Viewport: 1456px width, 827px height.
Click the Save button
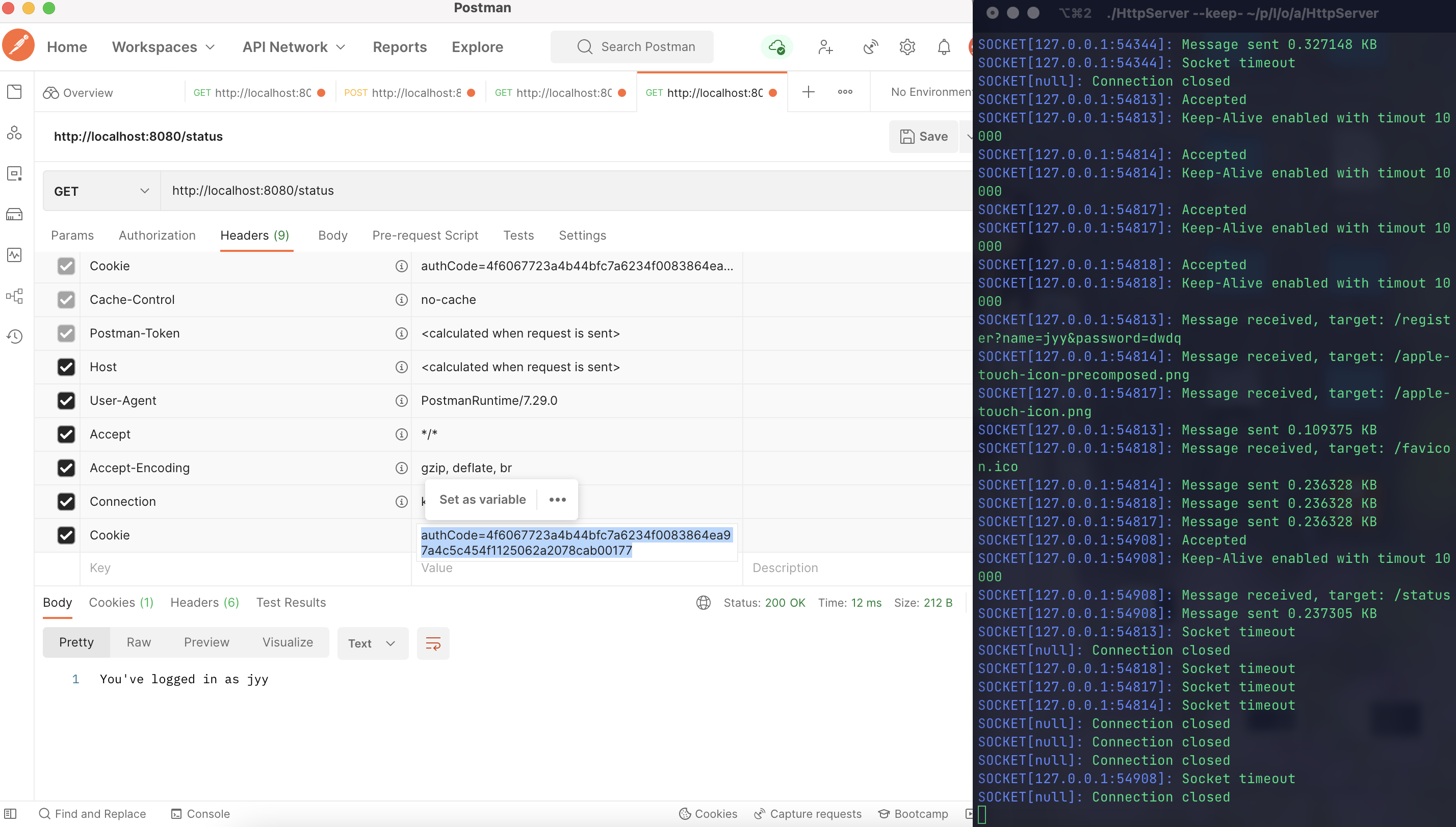coord(923,136)
